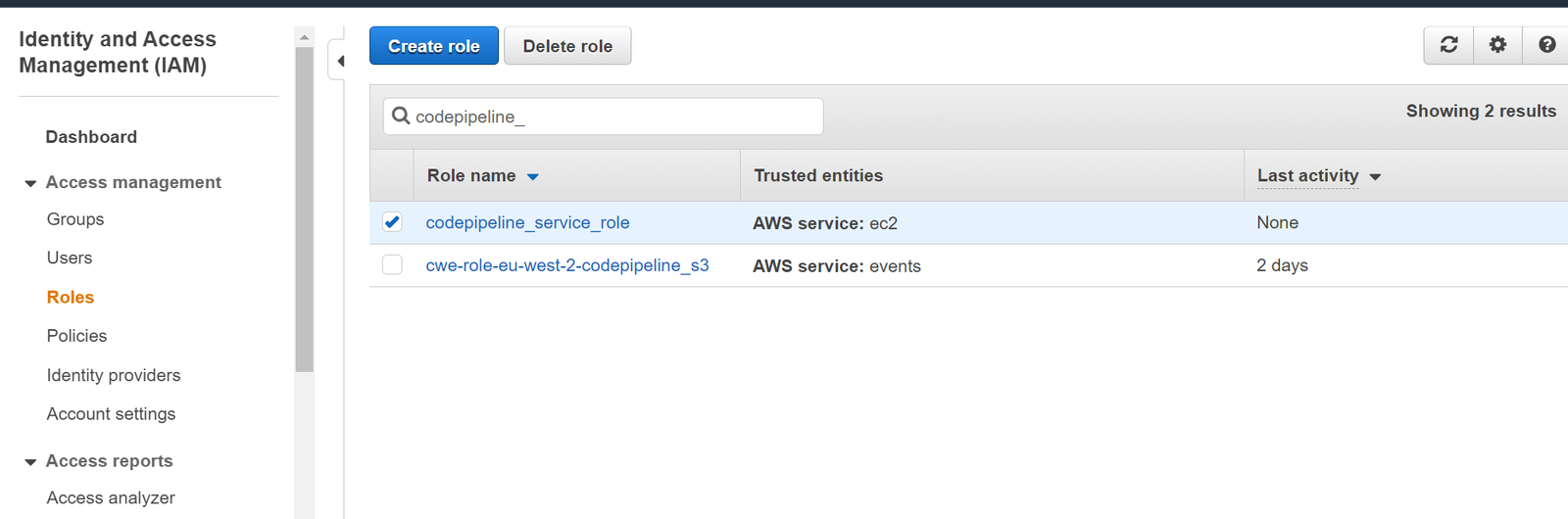Sort by Role name arrow
Viewport: 1568px width, 519px height.
coord(533,177)
